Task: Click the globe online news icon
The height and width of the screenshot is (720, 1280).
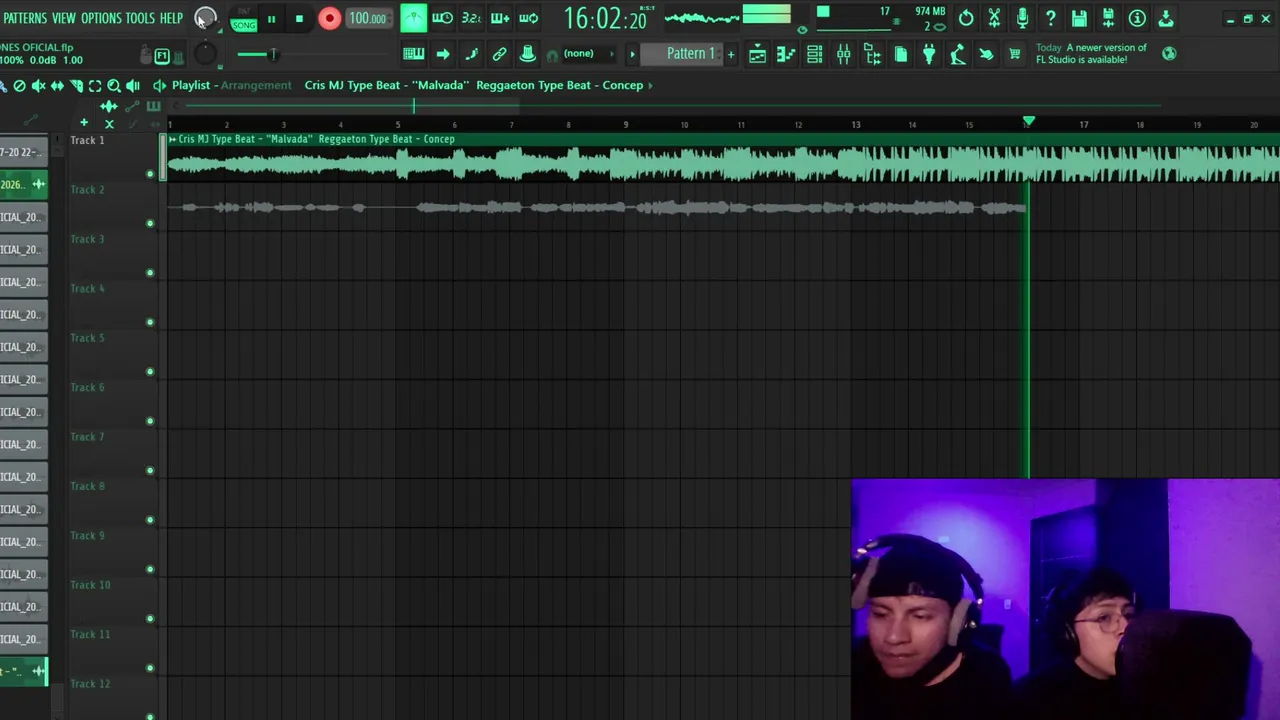Action: click(x=1169, y=54)
